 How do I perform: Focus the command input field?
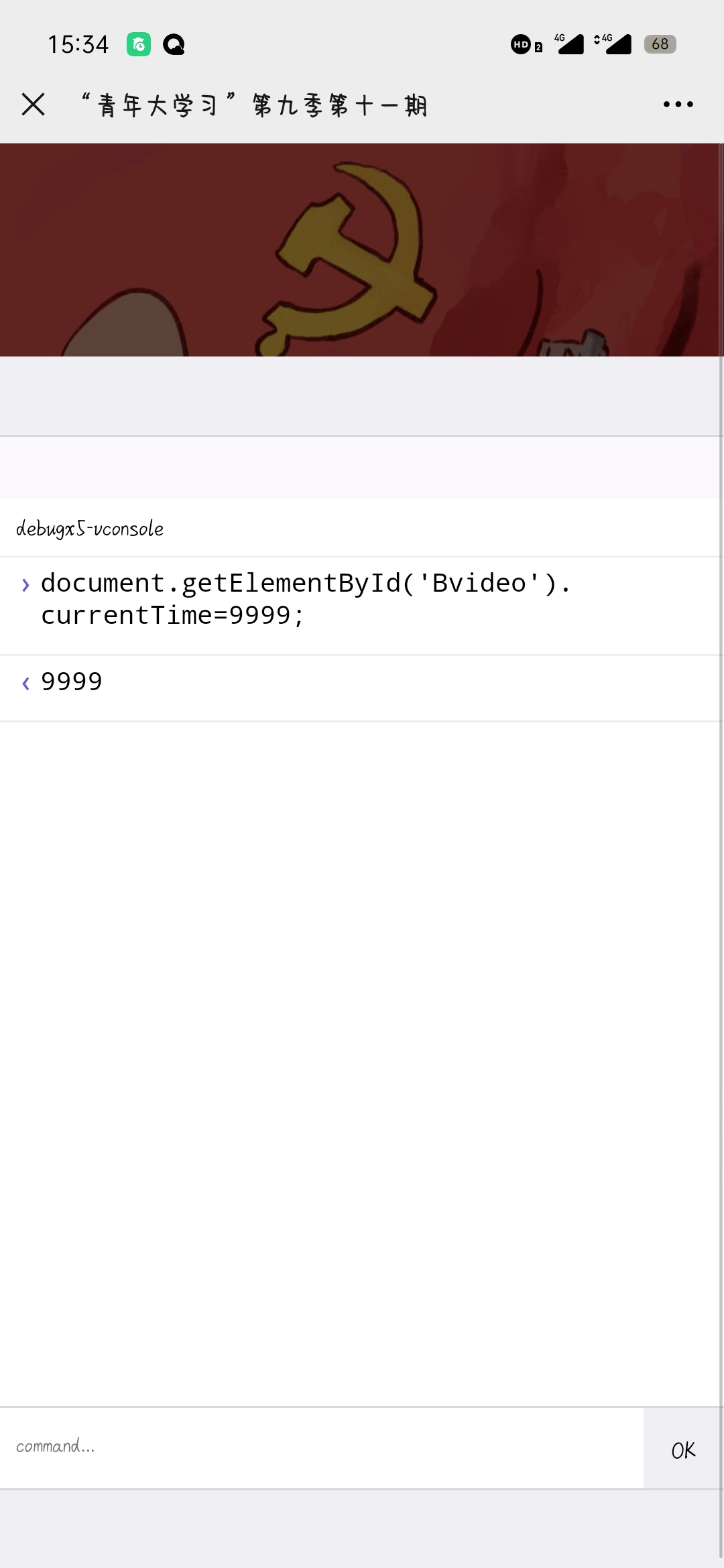point(322,1447)
